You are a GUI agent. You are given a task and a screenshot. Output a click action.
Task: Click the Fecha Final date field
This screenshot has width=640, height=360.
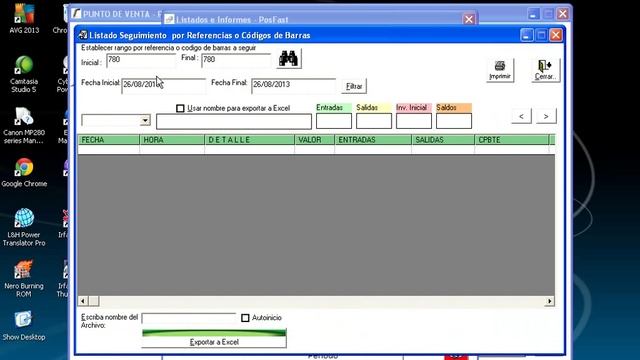pyautogui.click(x=293, y=85)
